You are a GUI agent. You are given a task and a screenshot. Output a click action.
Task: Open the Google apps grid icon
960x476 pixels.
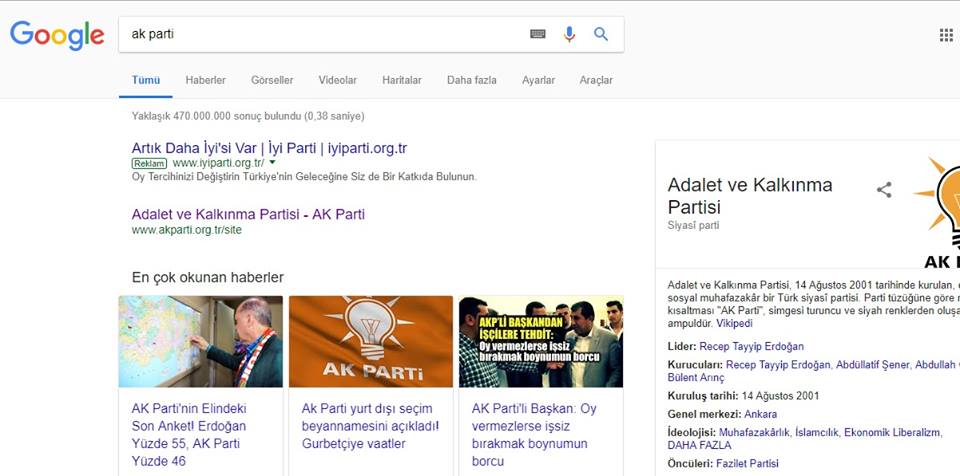pos(946,35)
